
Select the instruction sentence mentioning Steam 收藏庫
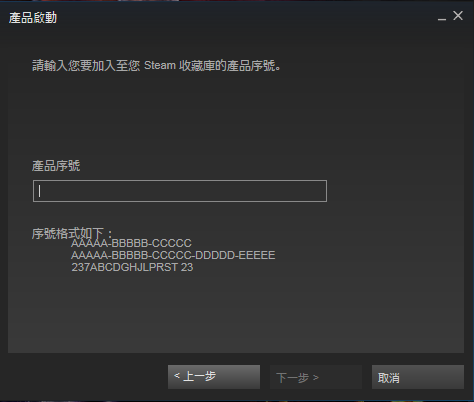[157, 66]
